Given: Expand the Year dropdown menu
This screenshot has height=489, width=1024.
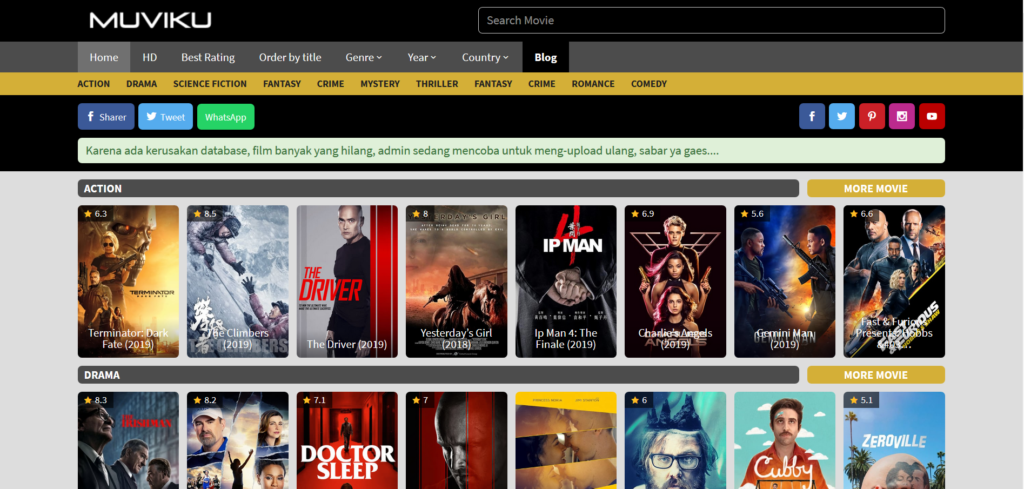Looking at the screenshot, I should coord(423,57).
